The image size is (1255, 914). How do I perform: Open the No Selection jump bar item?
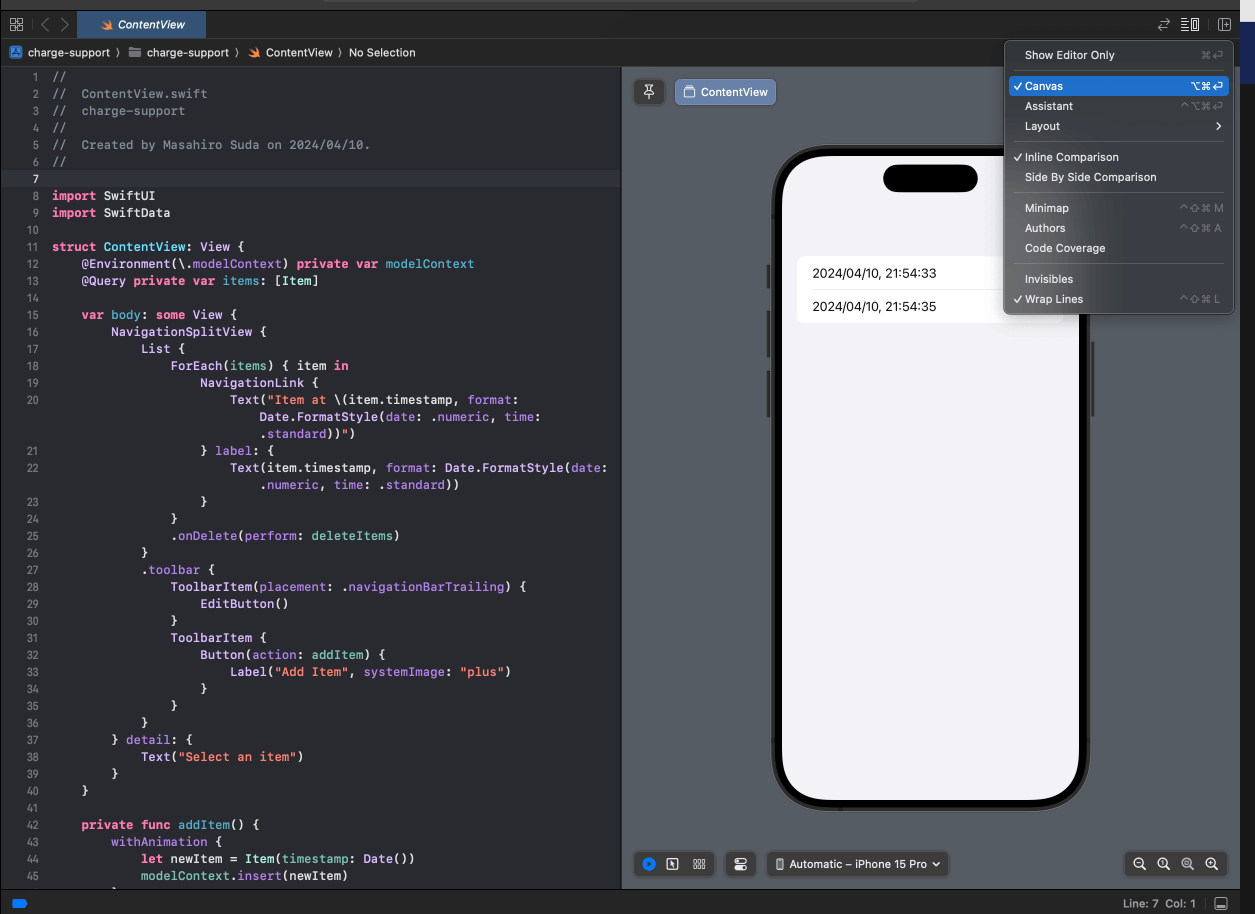point(382,52)
